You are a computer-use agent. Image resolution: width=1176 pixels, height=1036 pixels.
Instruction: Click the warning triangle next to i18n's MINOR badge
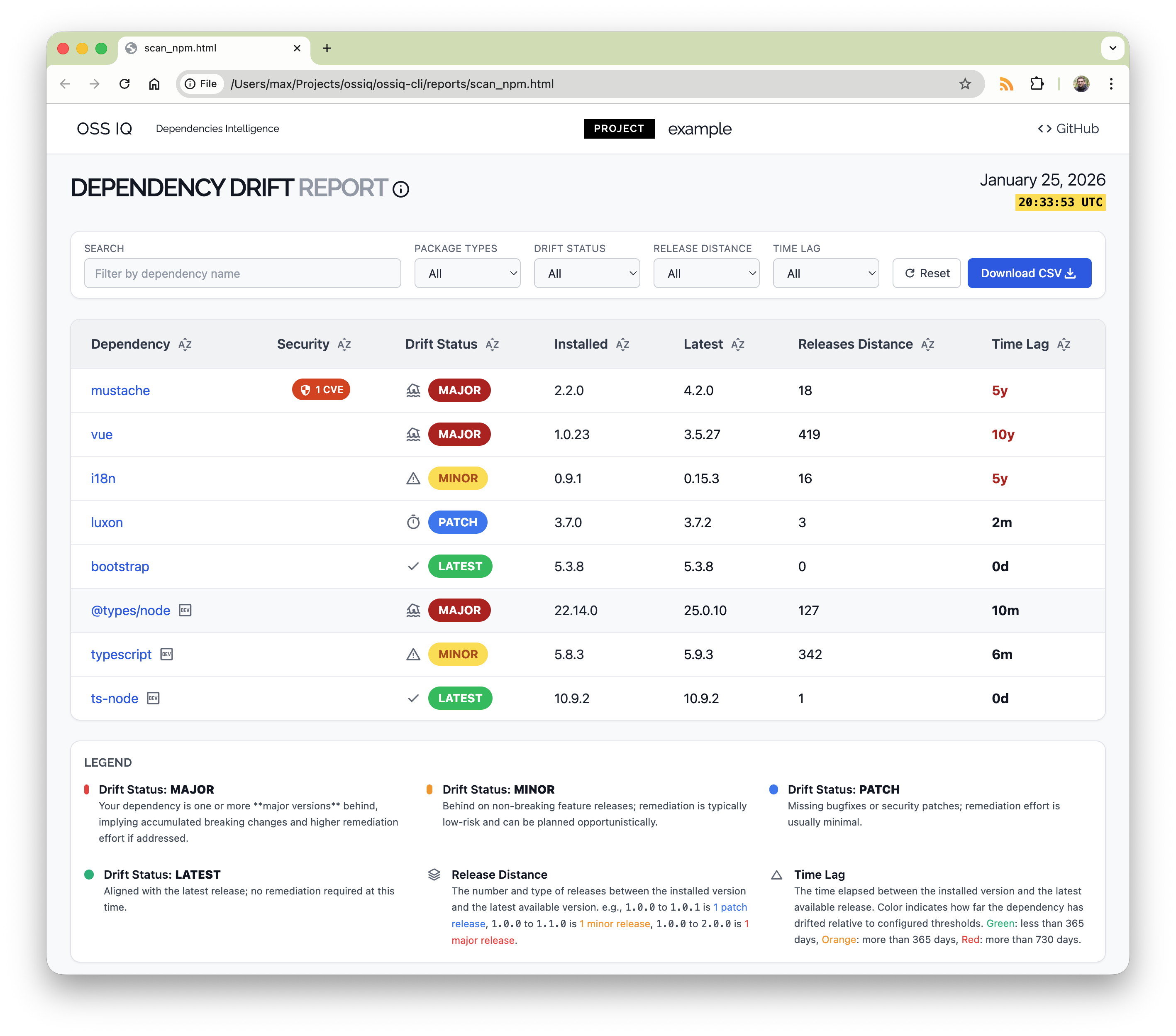point(413,478)
